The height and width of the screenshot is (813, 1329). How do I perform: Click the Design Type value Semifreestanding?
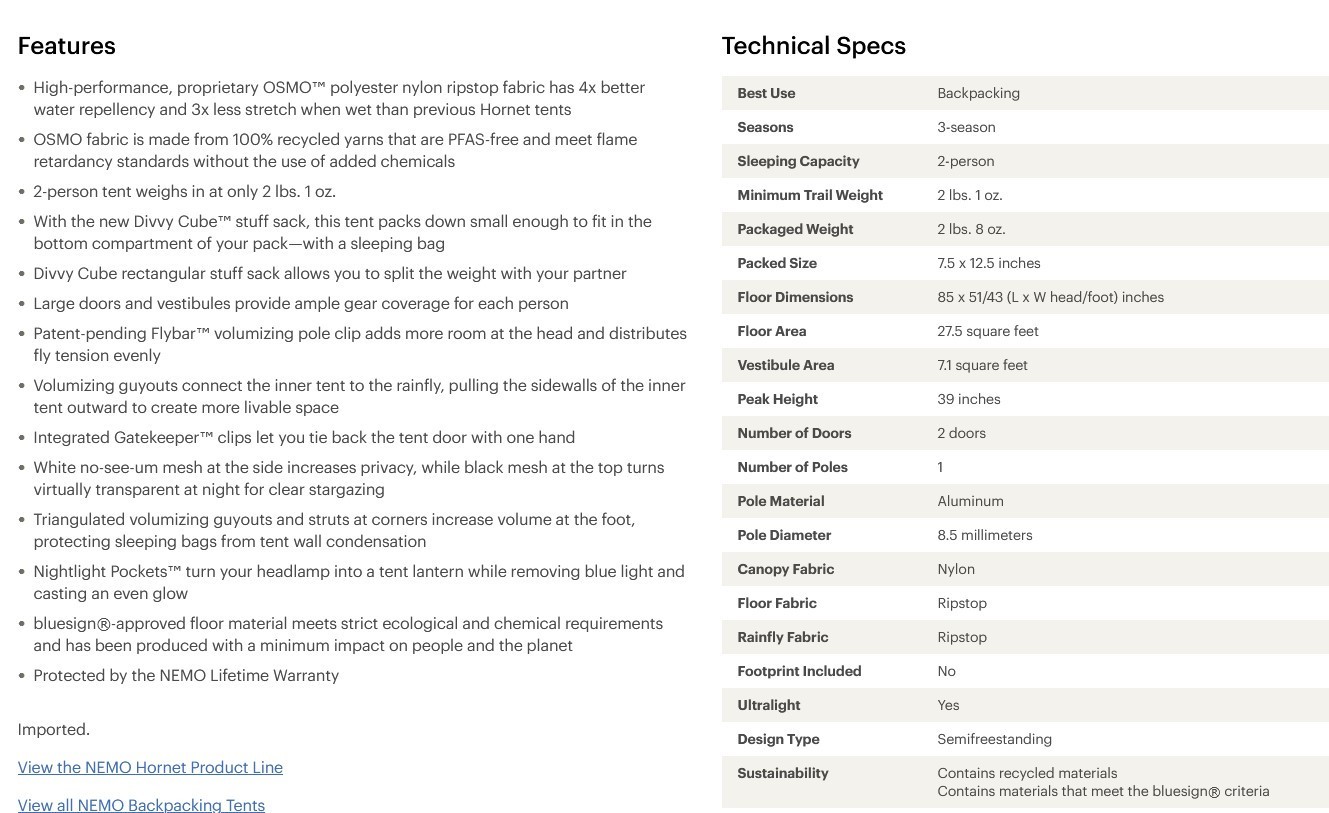tap(994, 739)
